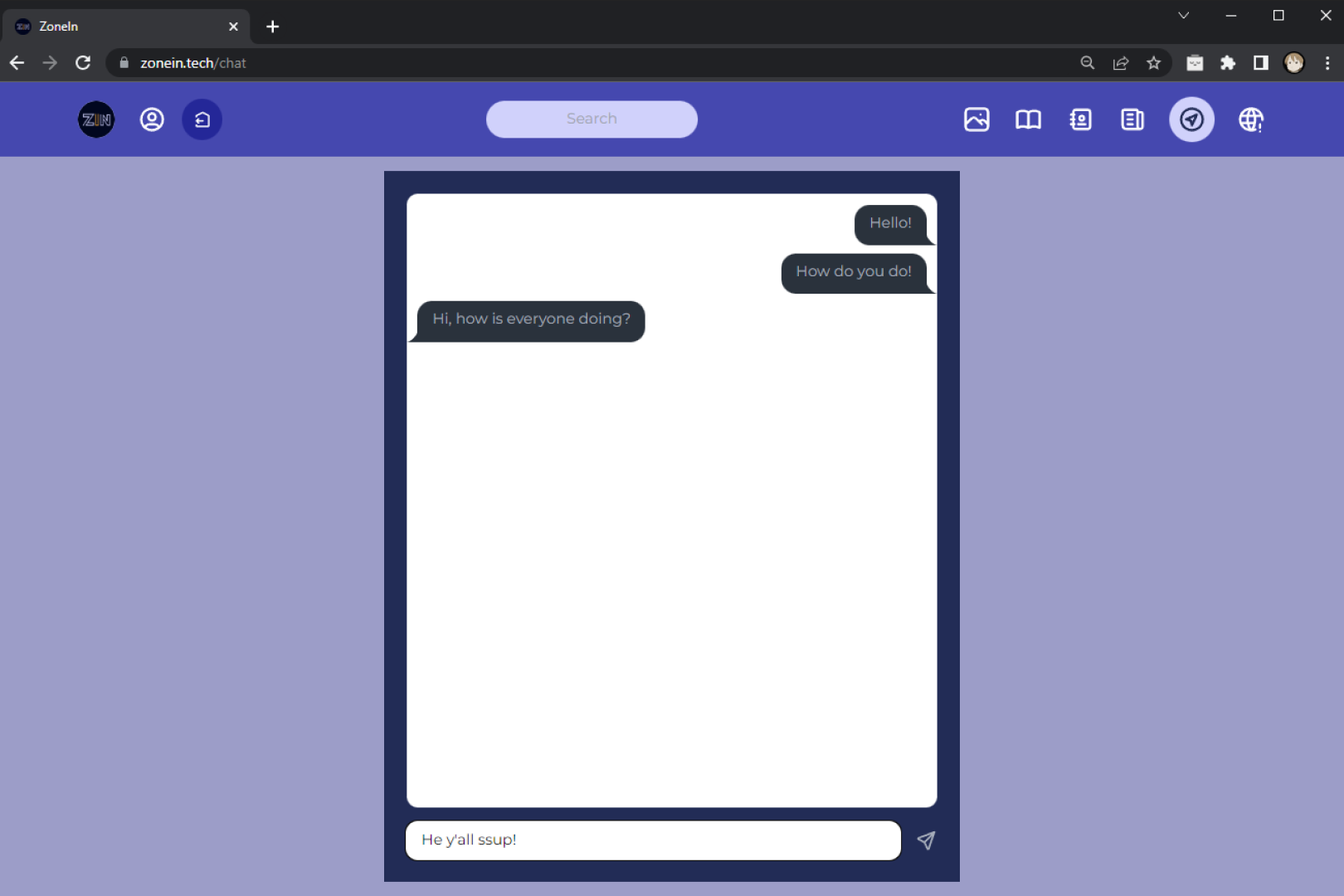Go back using the browser back arrow
Viewport: 1344px width, 896px height.
[17, 62]
